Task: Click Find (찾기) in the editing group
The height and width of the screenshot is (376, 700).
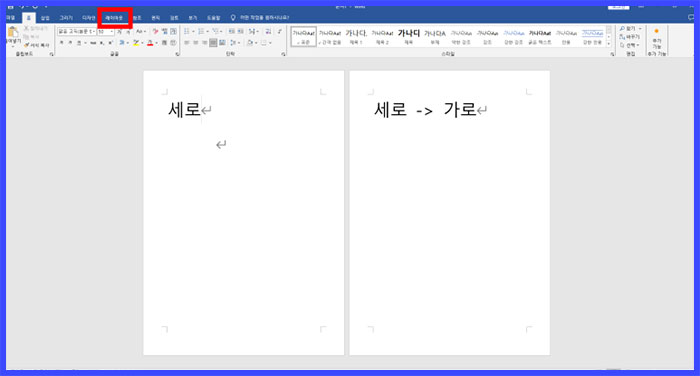Action: (x=630, y=29)
